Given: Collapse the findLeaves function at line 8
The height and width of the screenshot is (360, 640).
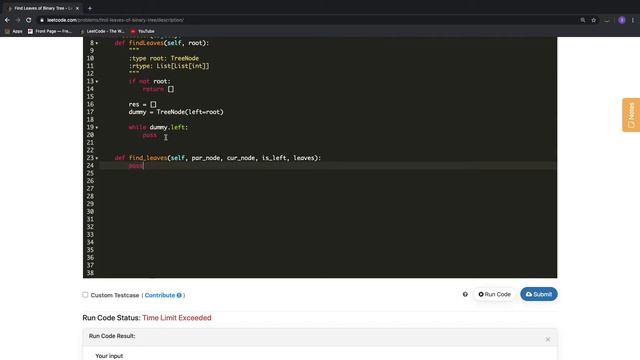Looking at the screenshot, I should pos(97,43).
